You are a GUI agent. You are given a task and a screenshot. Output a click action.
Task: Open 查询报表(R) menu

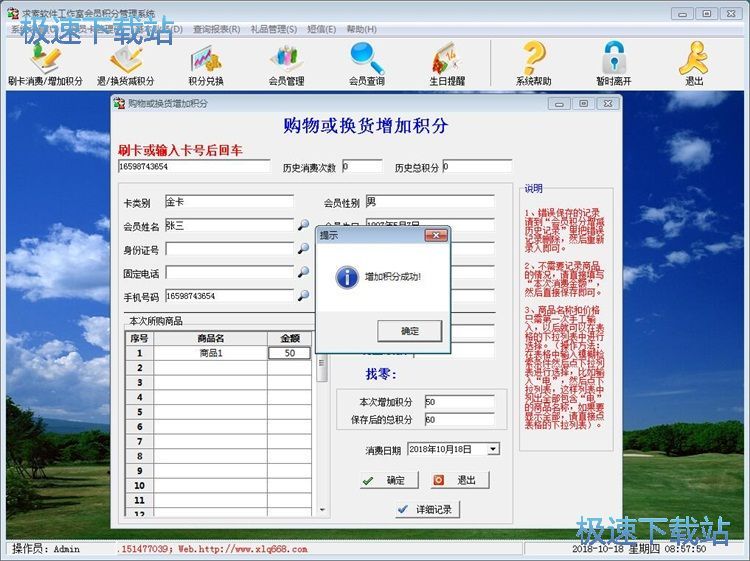click(216, 29)
